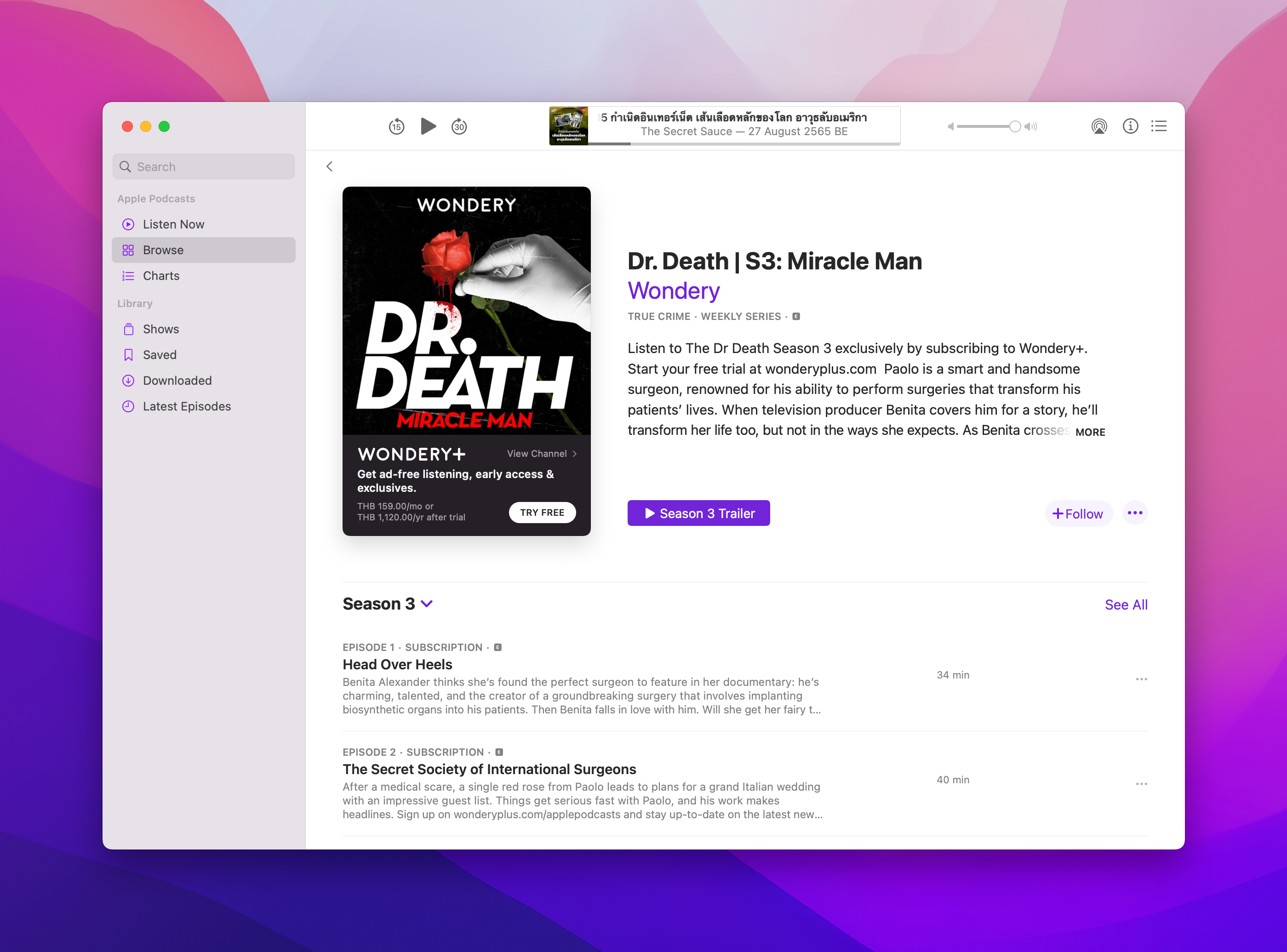
Task: Click the TRY FREE button
Action: click(542, 512)
